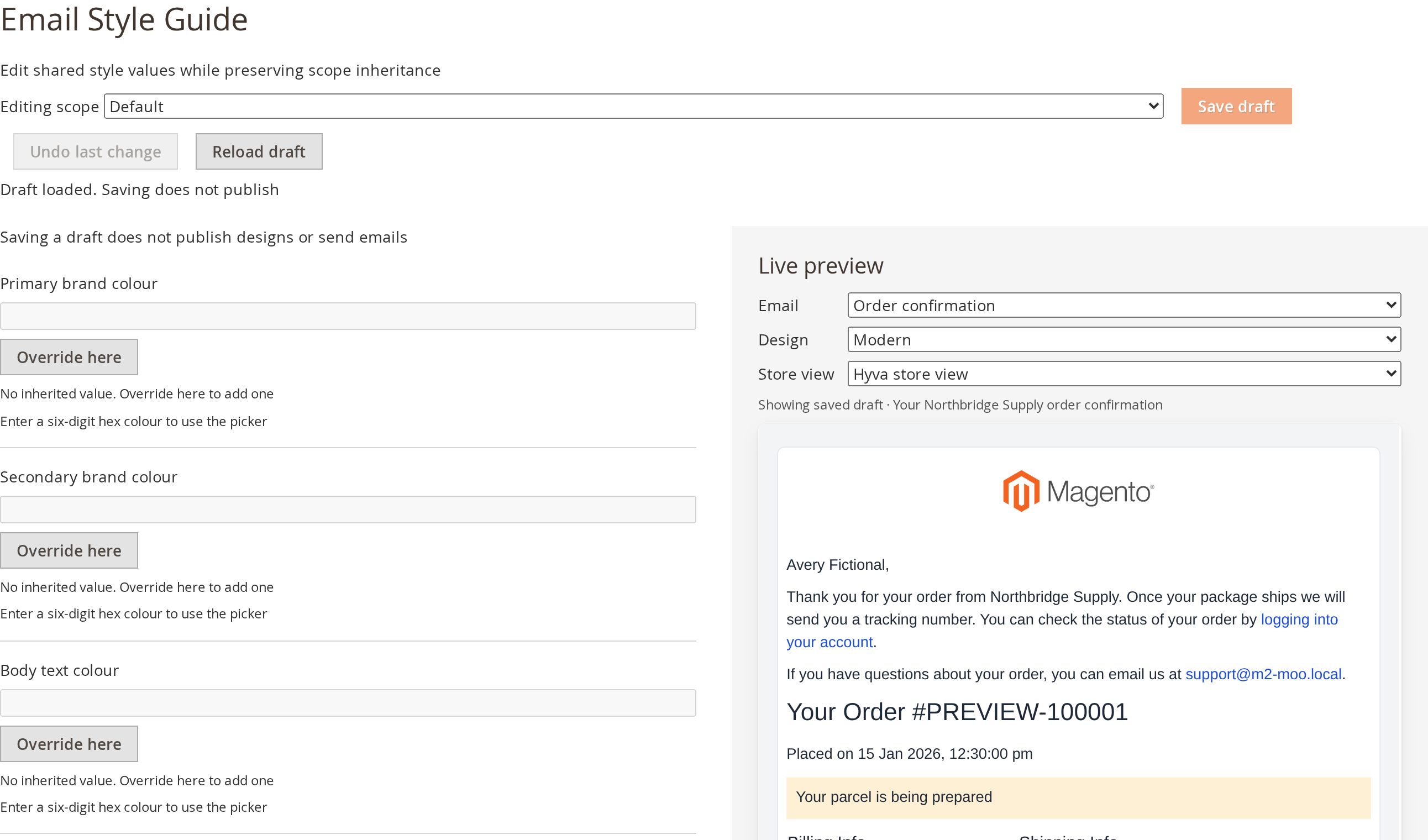
Task: Click the support@m2-moo.local email link
Action: [x=1263, y=674]
